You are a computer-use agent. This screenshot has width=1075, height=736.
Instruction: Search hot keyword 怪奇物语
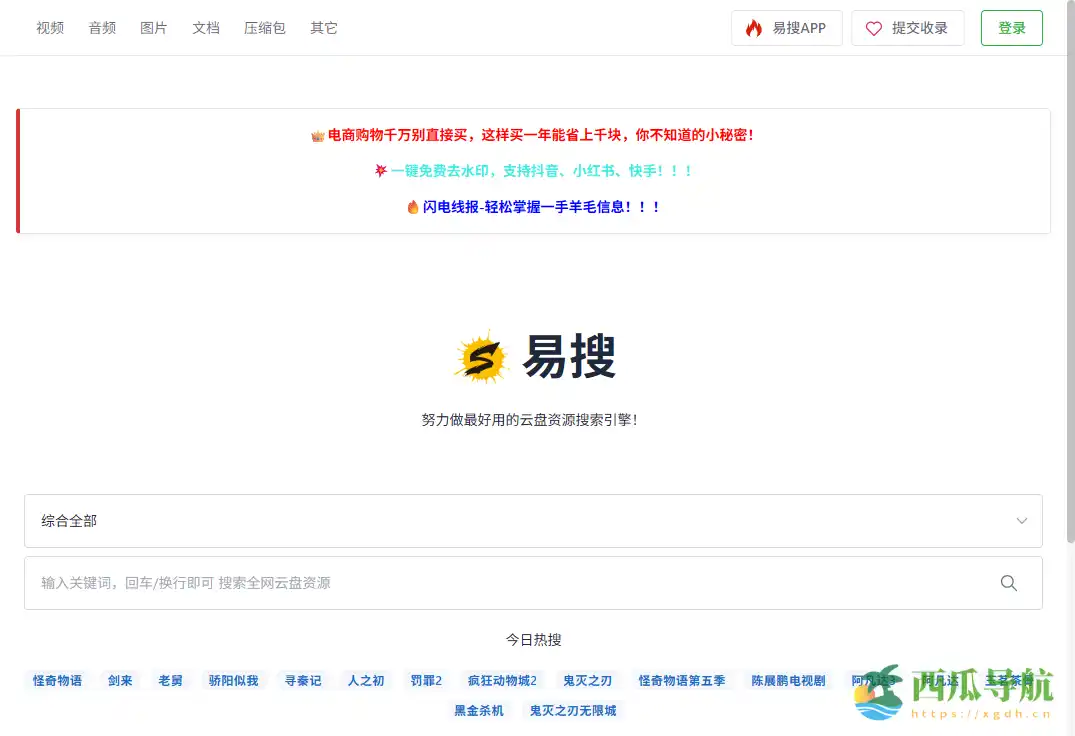coord(56,680)
